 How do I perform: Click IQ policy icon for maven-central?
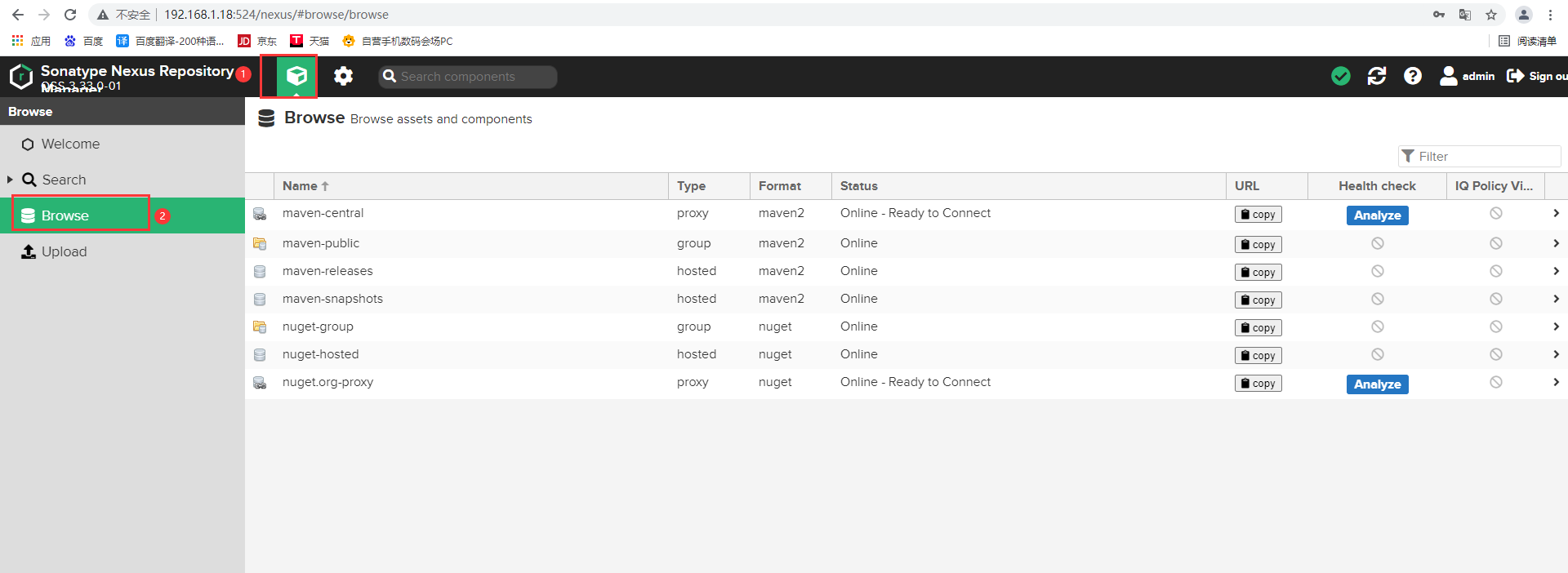click(x=1495, y=213)
